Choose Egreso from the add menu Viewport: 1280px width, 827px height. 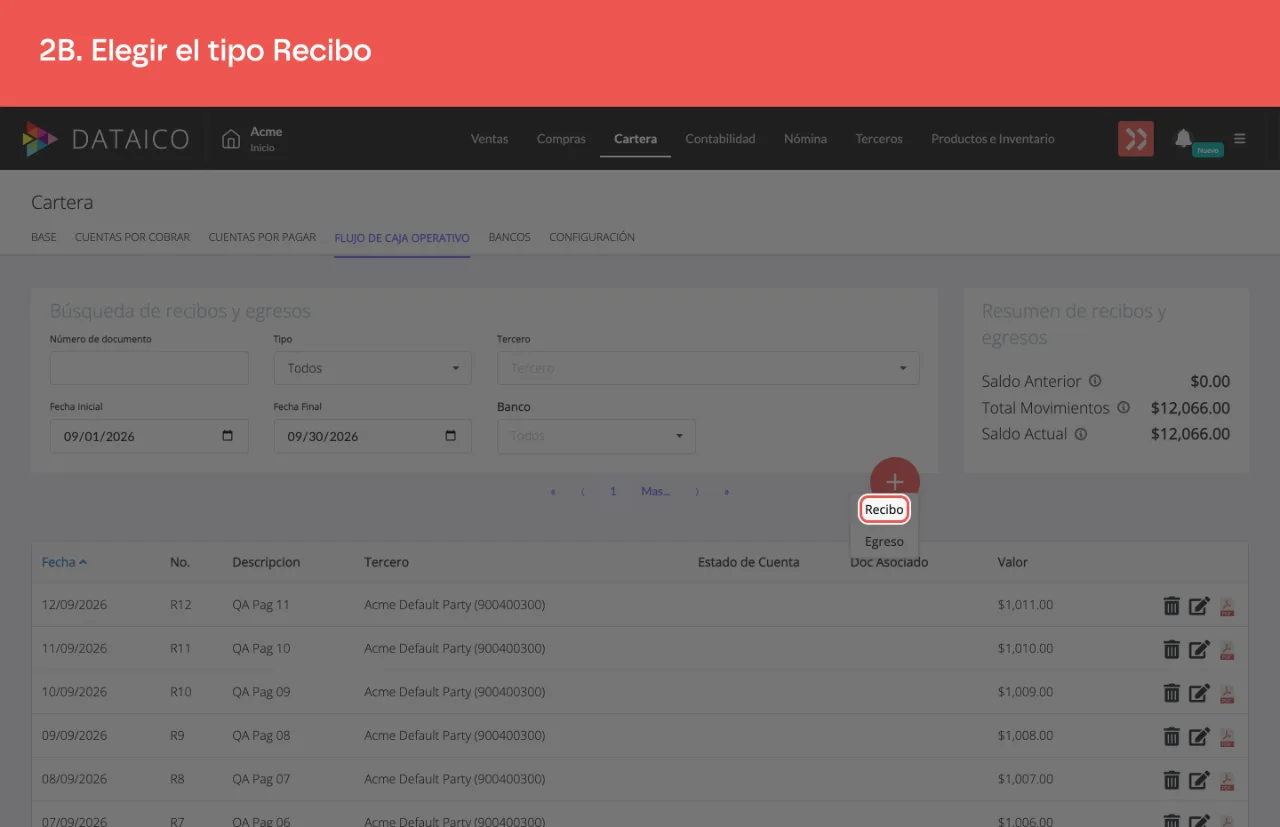pyautogui.click(x=884, y=542)
